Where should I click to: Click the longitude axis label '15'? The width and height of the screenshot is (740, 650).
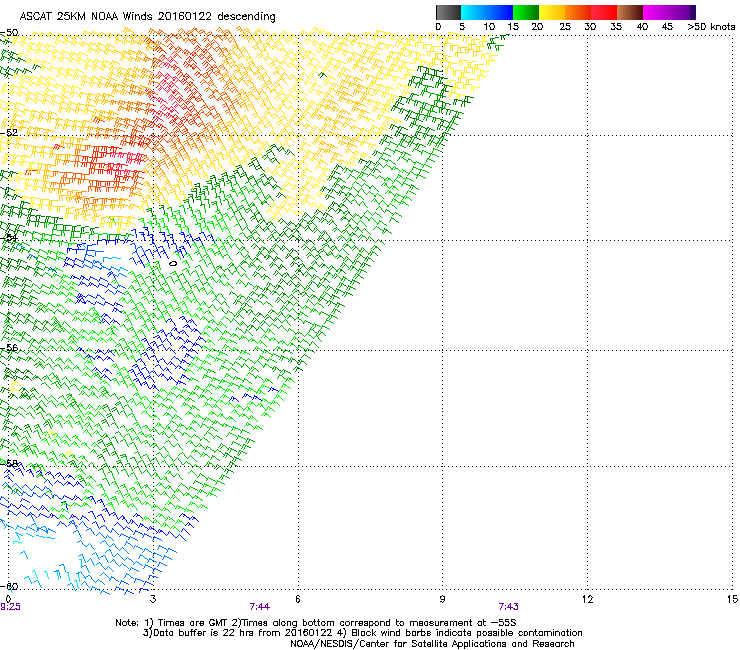(x=732, y=599)
